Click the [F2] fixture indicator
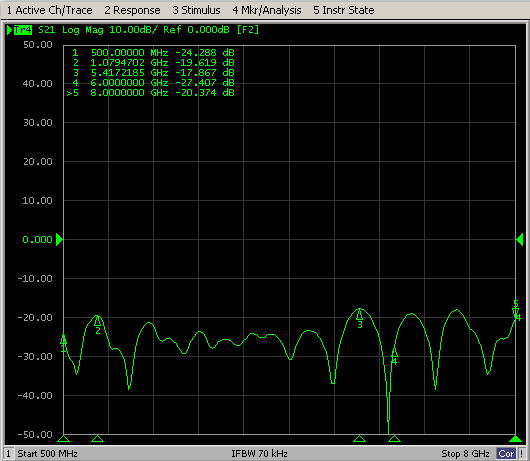 tap(248, 30)
